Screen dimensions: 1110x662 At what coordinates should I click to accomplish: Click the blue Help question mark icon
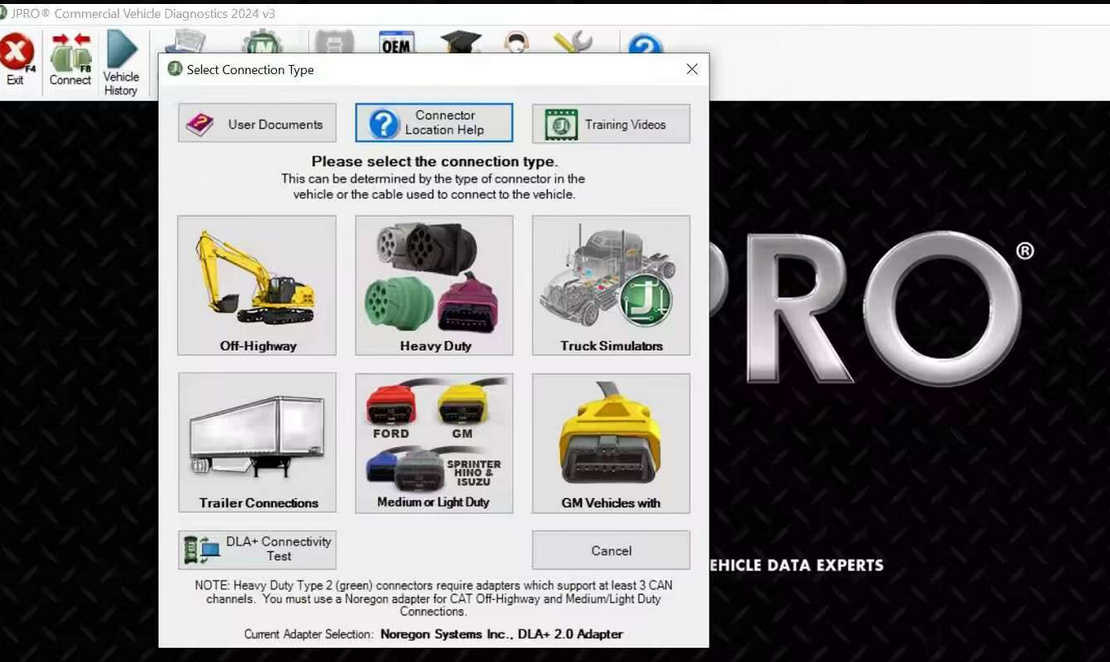(643, 42)
